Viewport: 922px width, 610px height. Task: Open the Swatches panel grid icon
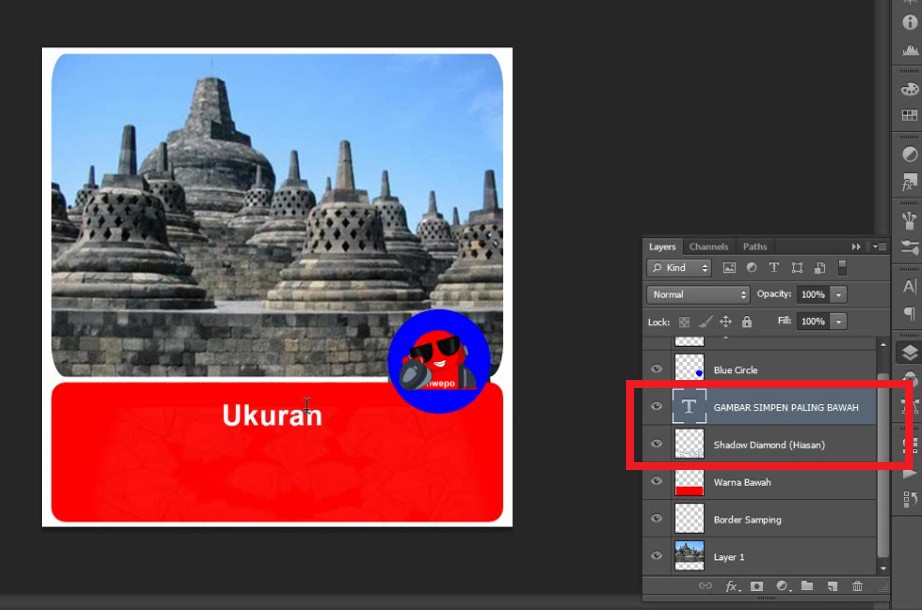click(x=909, y=116)
